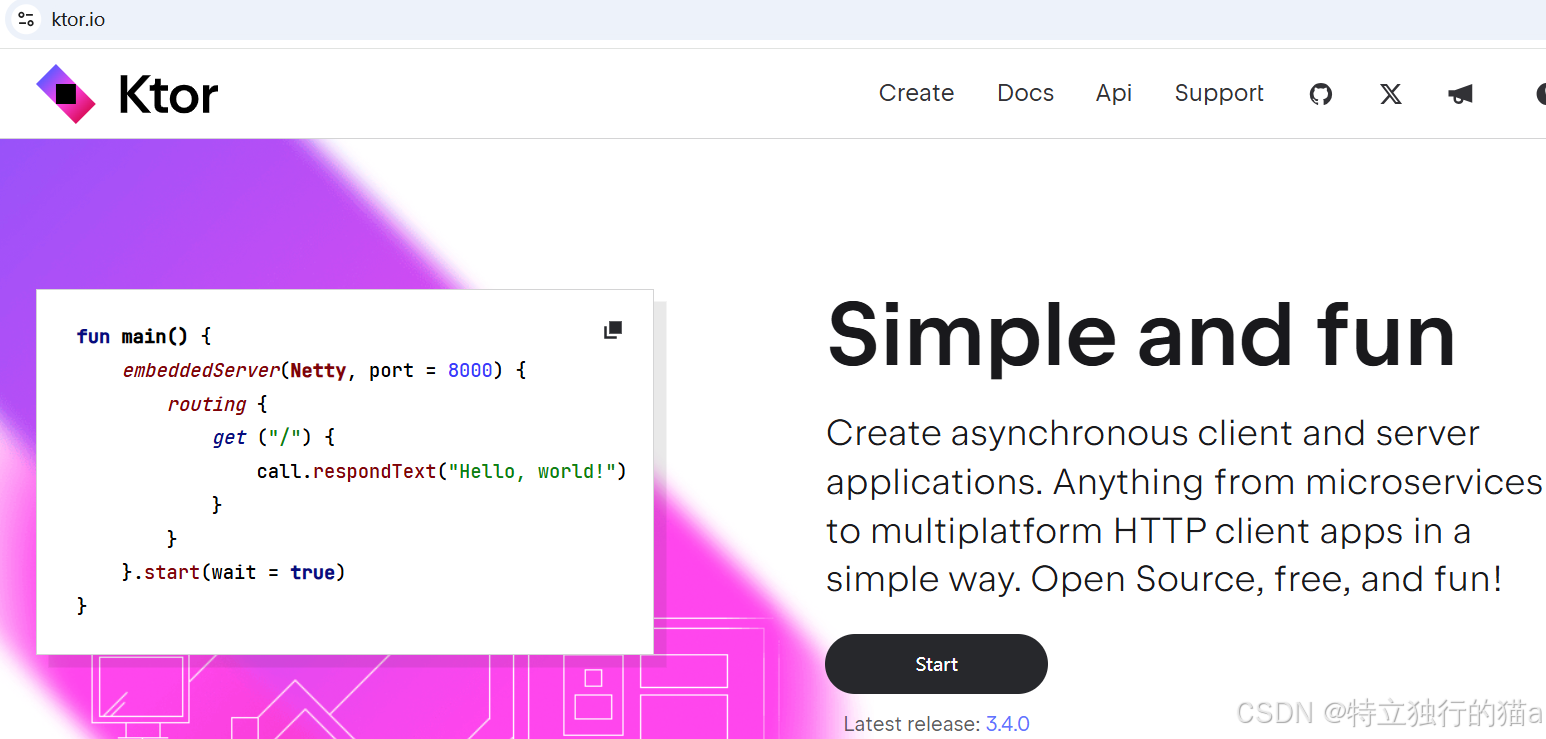
Task: Click the '}.start(wait = true)' code line
Action: (233, 572)
